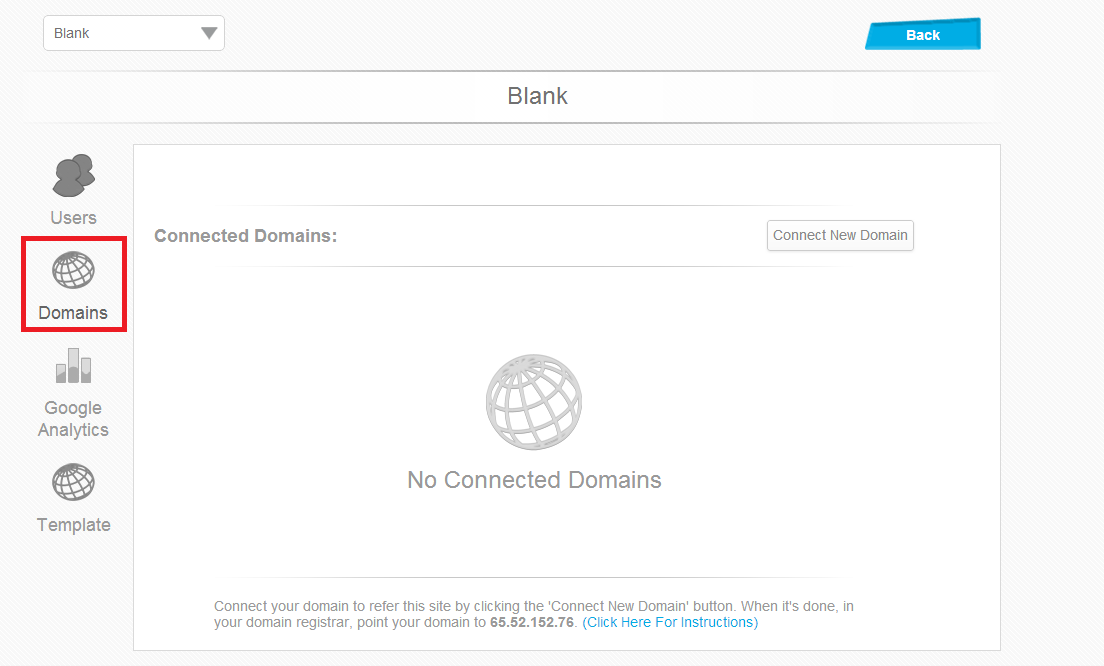Click the IP address 65.52.152.76
Viewport: 1104px width, 666px height.
(x=532, y=622)
